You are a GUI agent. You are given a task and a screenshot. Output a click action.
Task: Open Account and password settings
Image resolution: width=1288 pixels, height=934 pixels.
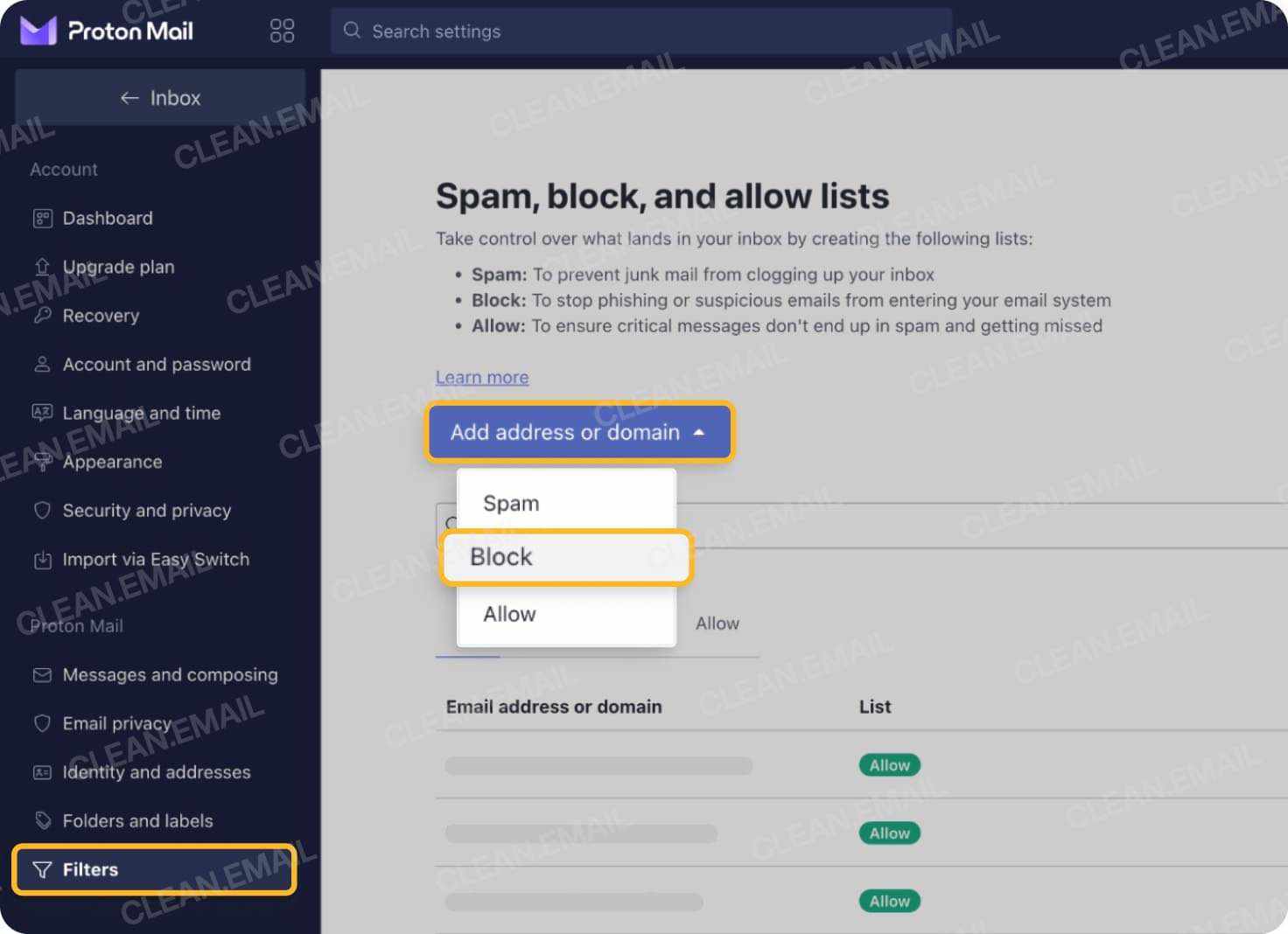tap(156, 365)
